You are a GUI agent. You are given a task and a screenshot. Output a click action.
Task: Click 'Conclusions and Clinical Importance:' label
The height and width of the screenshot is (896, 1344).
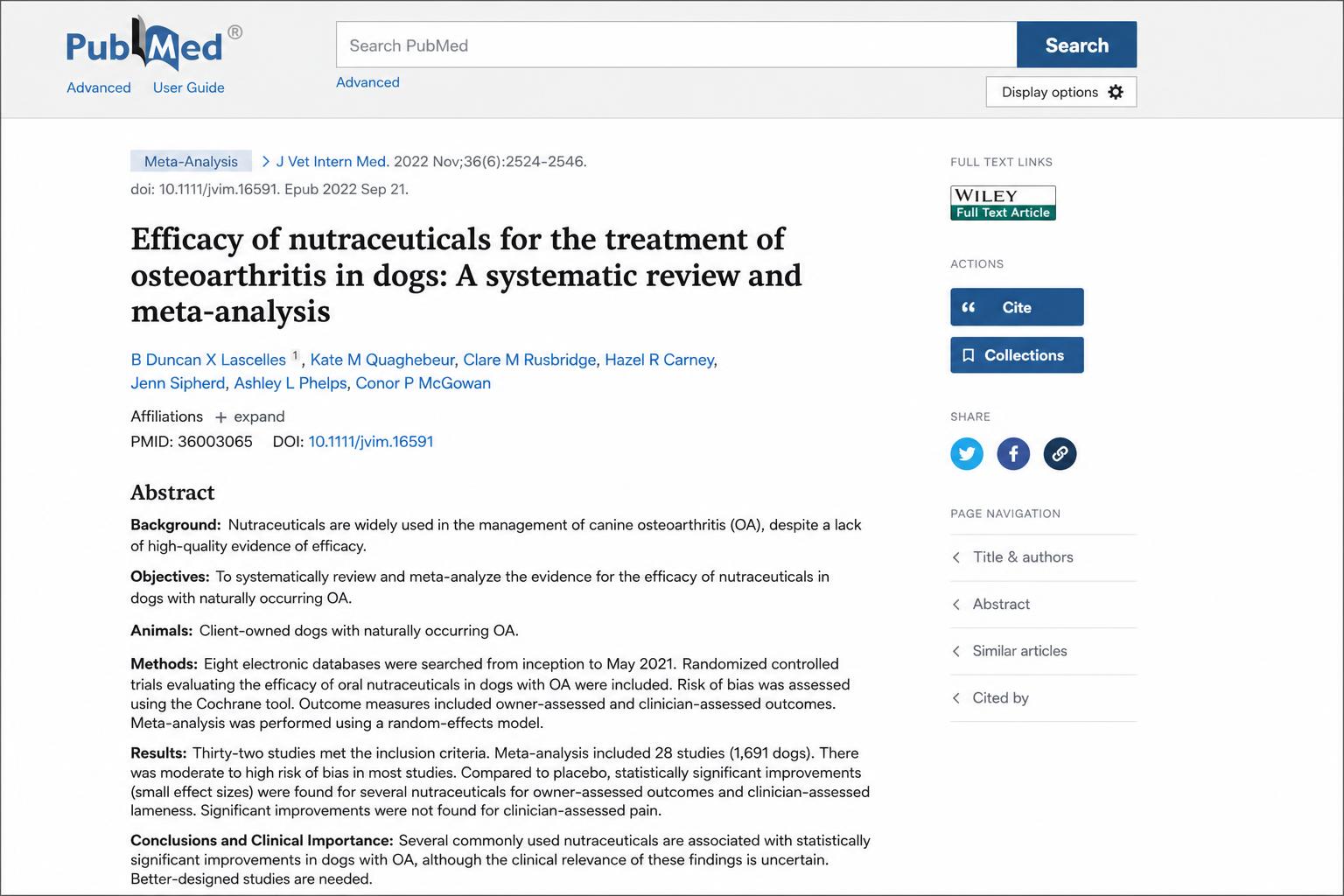[262, 841]
